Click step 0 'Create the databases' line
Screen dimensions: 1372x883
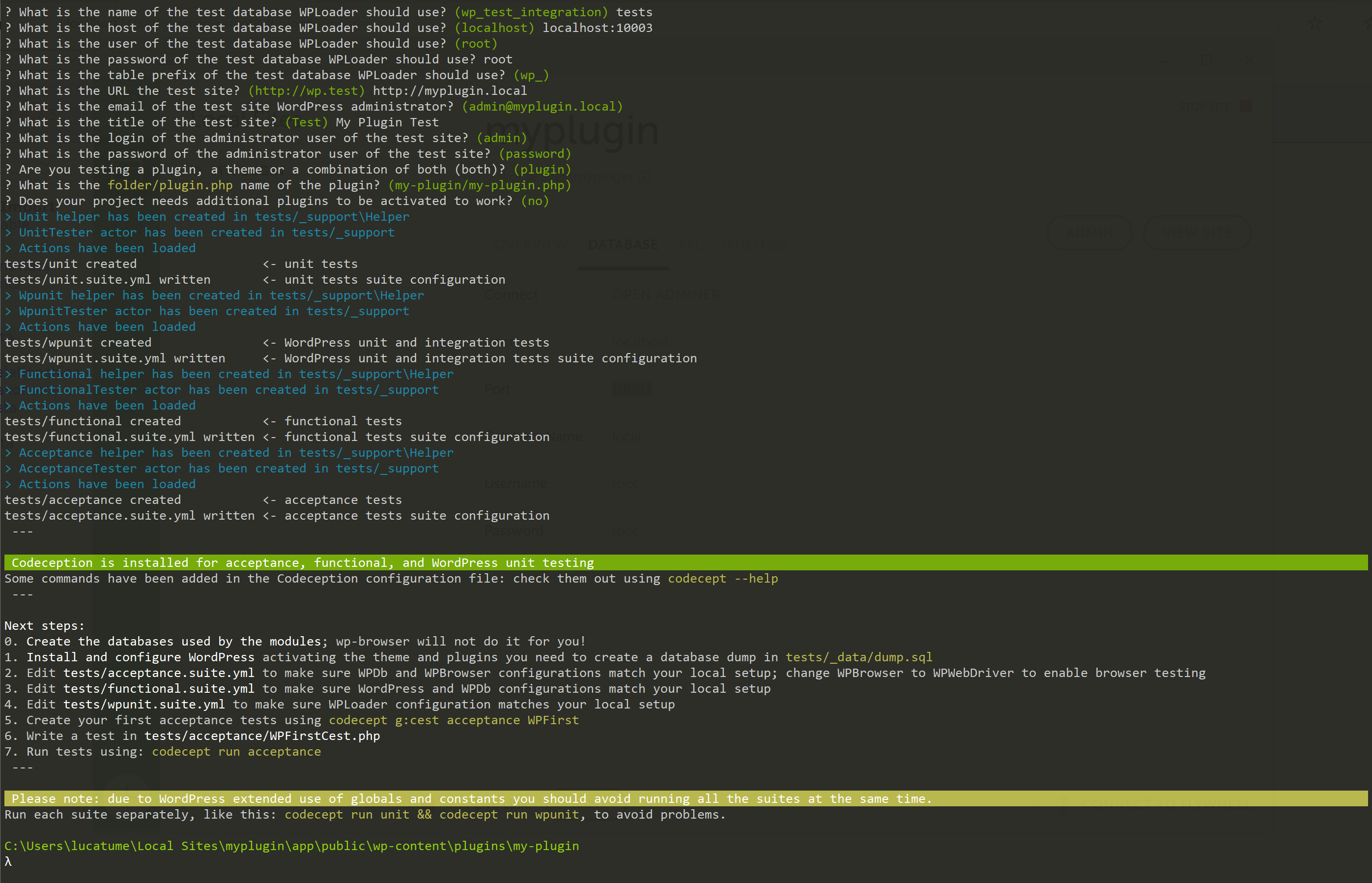[x=295, y=642]
